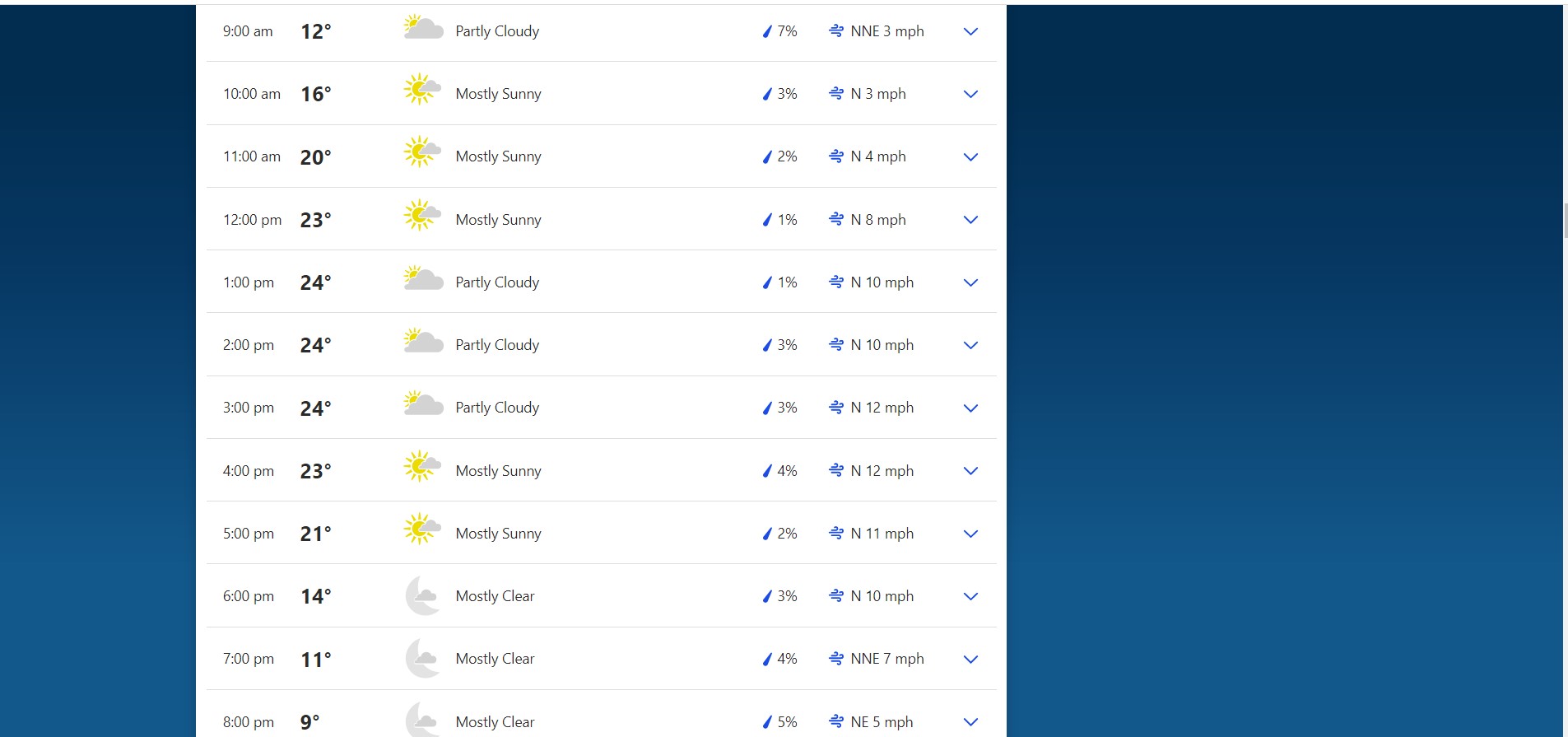Click the 12° temperature value
This screenshot has width=1568, height=737.
[x=316, y=31]
